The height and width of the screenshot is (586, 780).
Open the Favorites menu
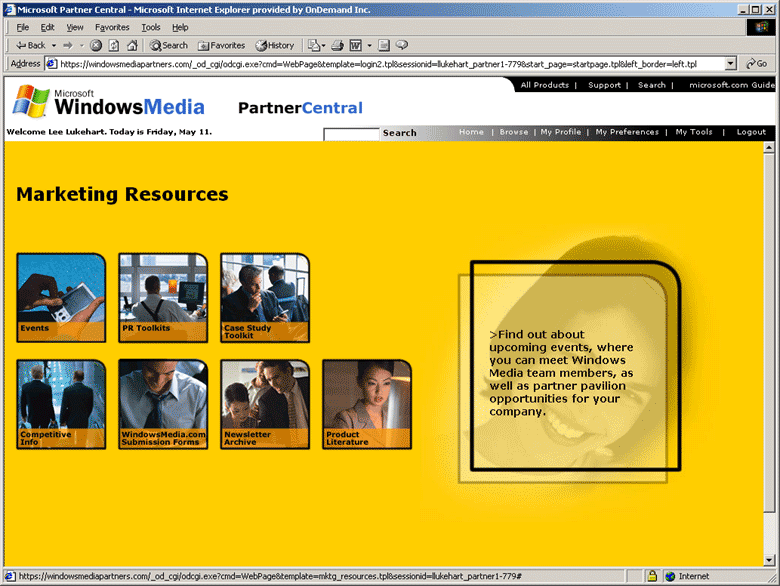coord(112,27)
